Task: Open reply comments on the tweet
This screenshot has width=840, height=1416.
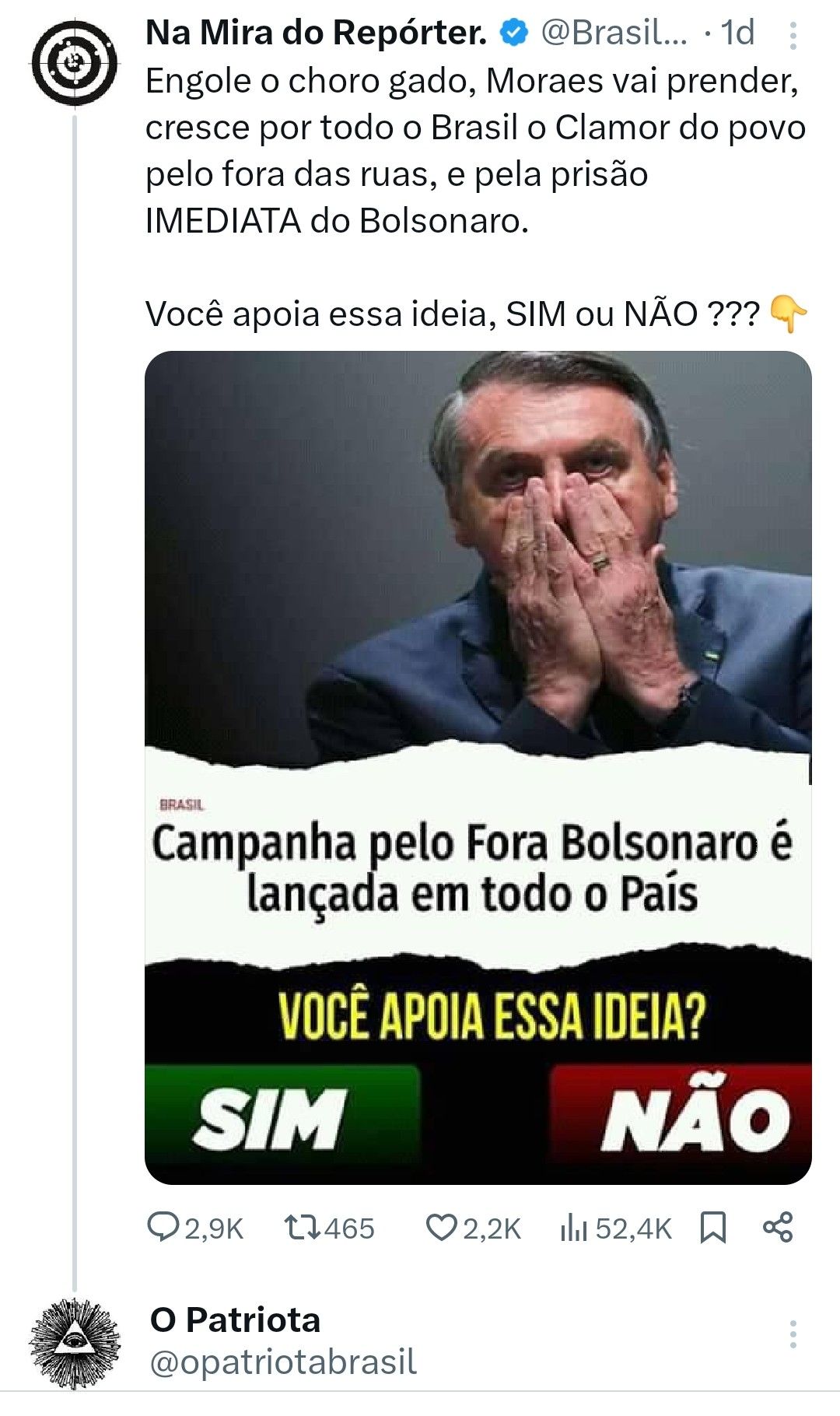Action: (x=195, y=1228)
